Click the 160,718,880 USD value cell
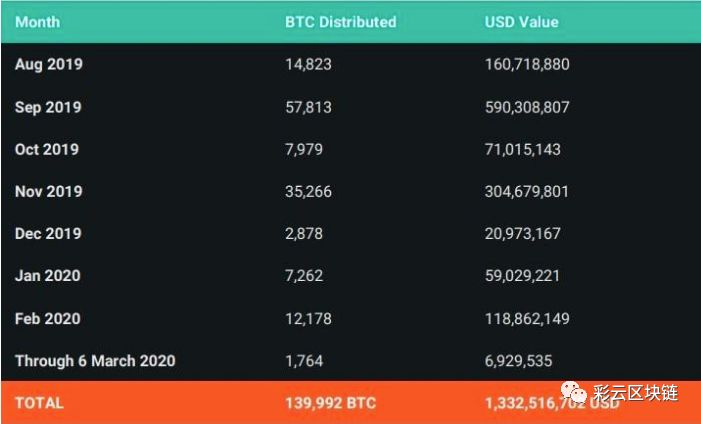Image resolution: width=701 pixels, height=424 pixels. (527, 64)
